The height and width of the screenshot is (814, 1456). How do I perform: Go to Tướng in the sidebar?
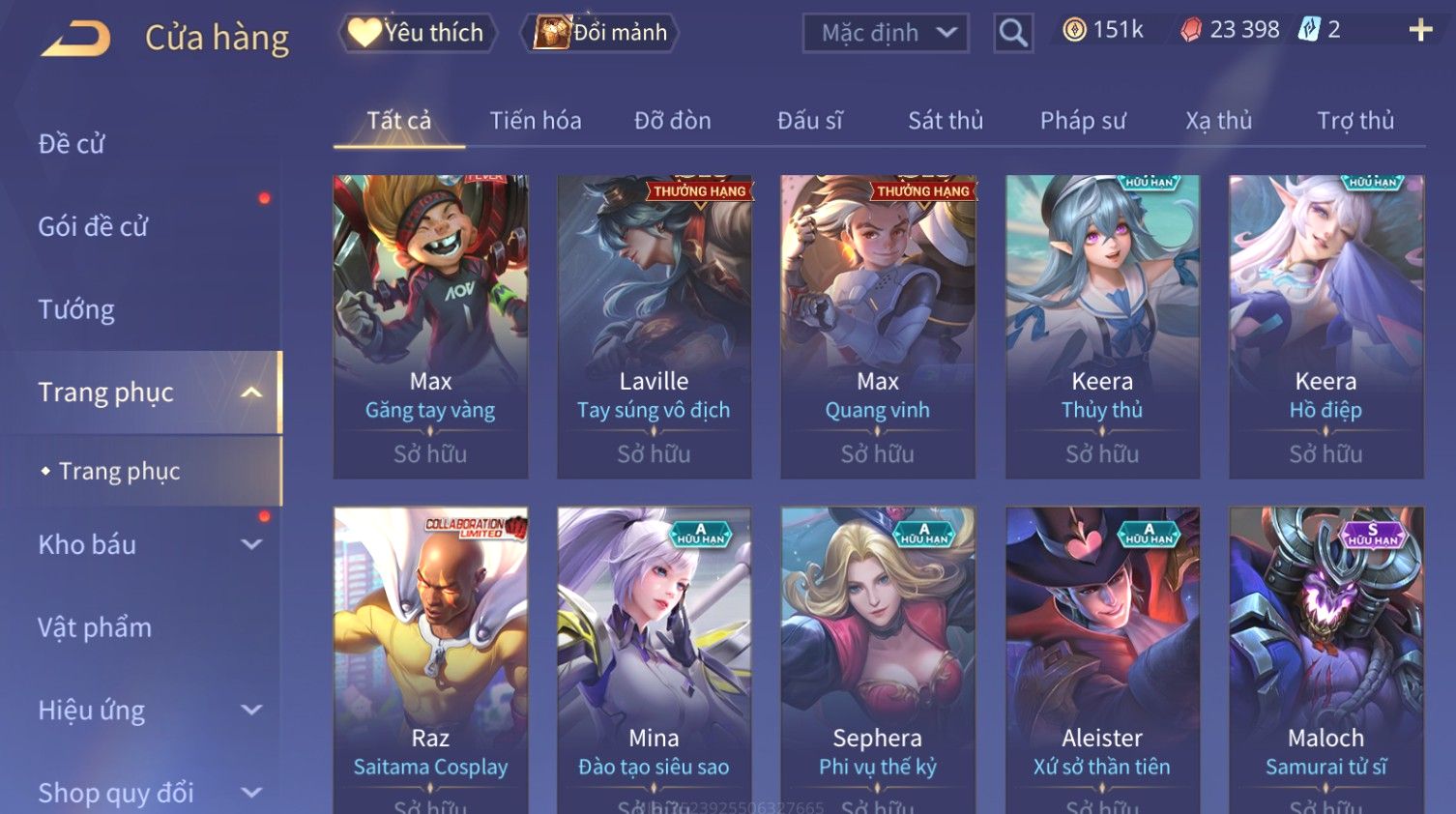click(x=76, y=310)
